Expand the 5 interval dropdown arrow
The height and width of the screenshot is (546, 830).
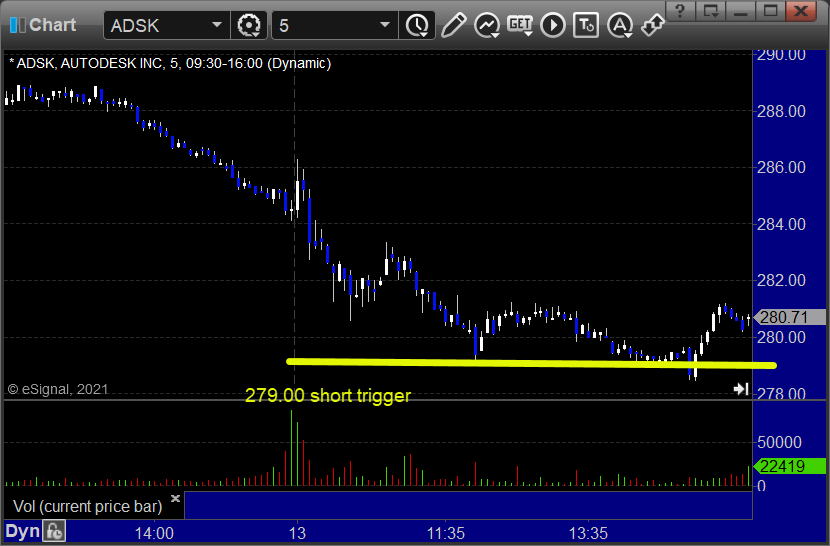385,25
